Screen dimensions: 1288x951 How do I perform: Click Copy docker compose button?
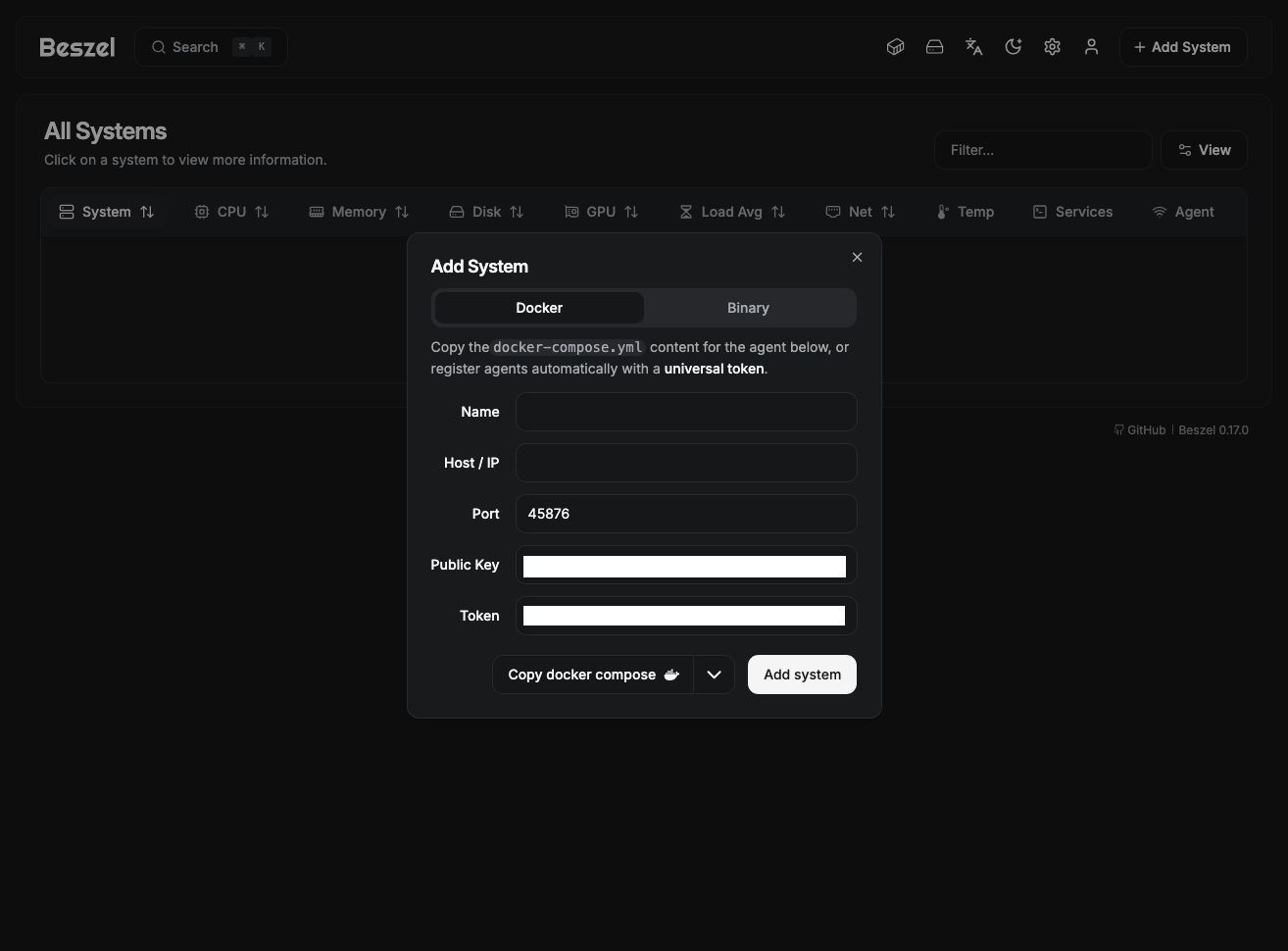point(592,675)
